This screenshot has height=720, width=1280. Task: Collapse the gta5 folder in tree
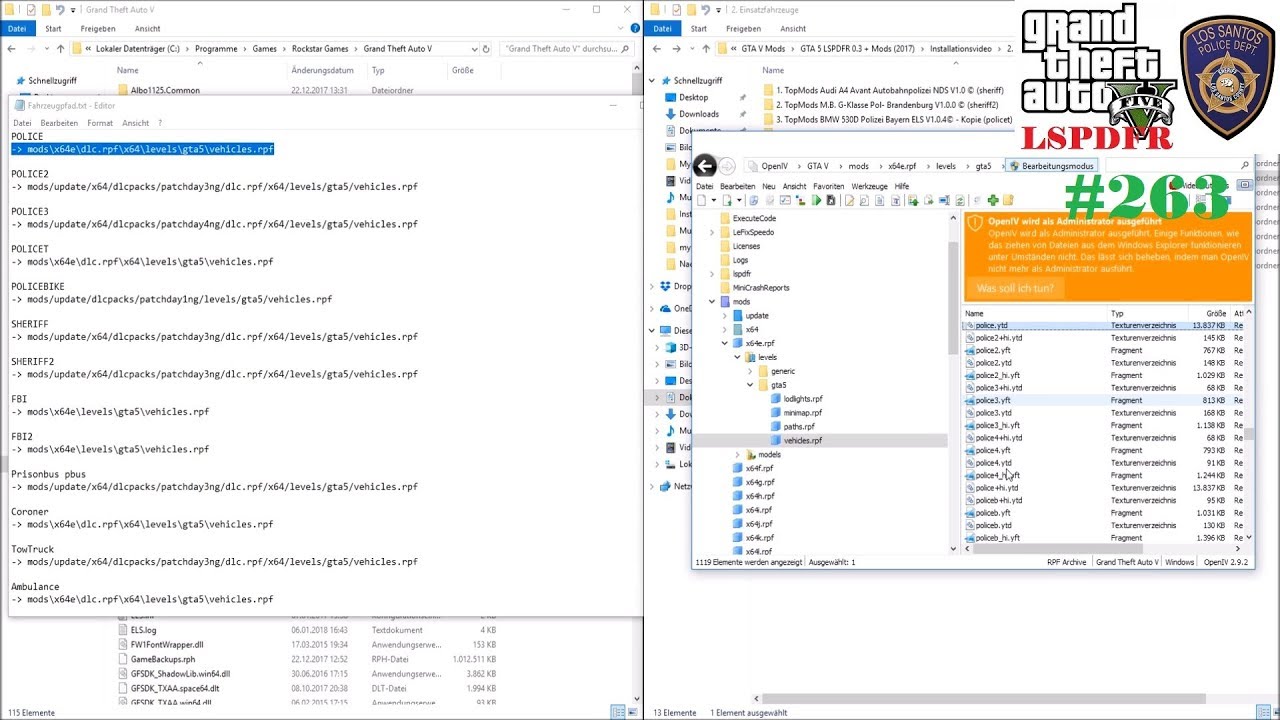coord(750,385)
